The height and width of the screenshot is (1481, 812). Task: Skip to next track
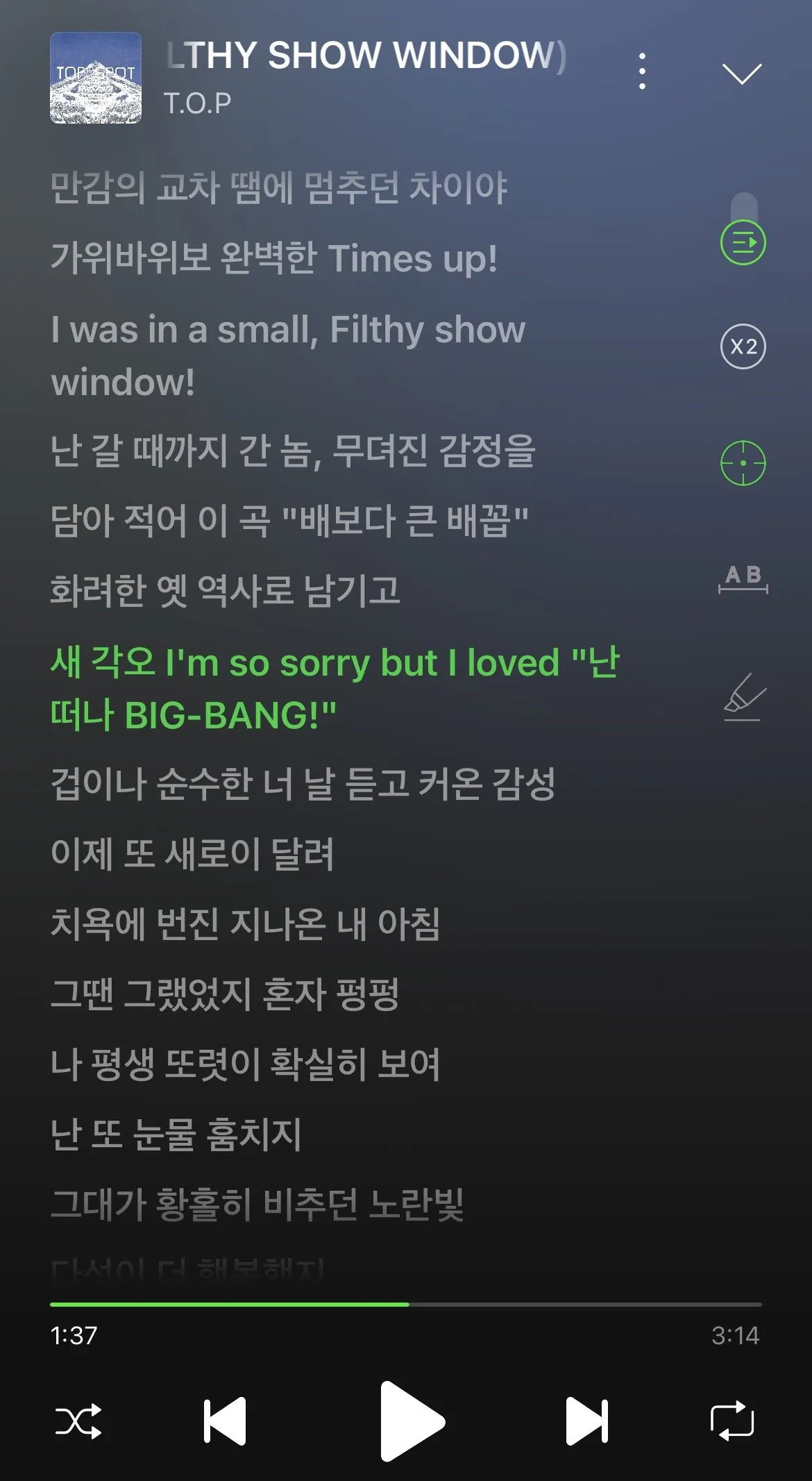(x=587, y=1421)
